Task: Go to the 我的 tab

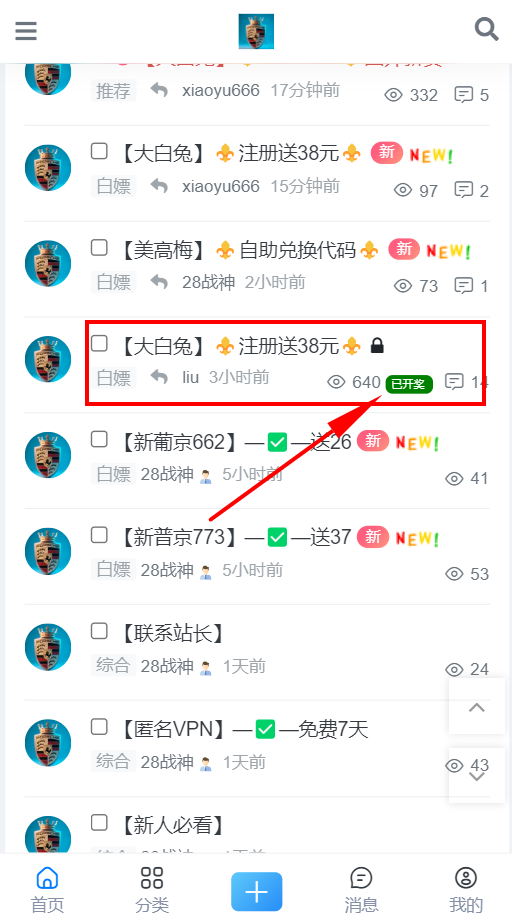Action: point(466,890)
